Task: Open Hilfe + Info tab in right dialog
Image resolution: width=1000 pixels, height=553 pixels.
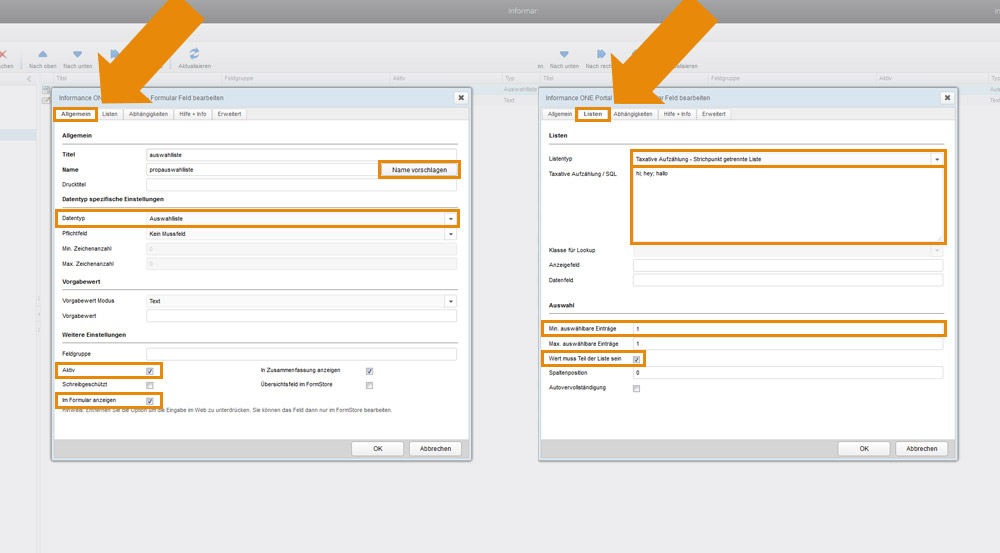Action: point(677,114)
